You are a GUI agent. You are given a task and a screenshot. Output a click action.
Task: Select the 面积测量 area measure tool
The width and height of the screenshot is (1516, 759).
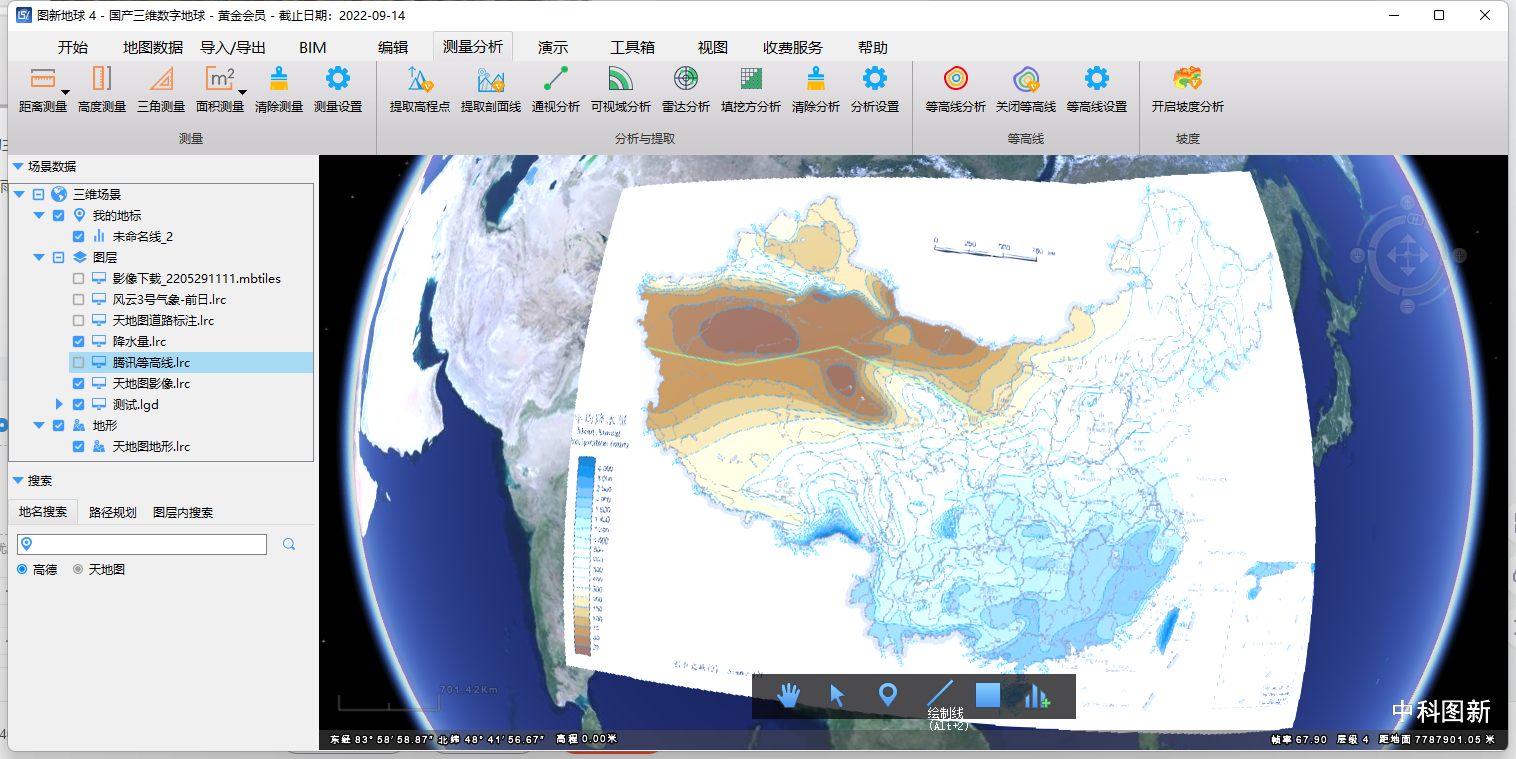(x=220, y=89)
